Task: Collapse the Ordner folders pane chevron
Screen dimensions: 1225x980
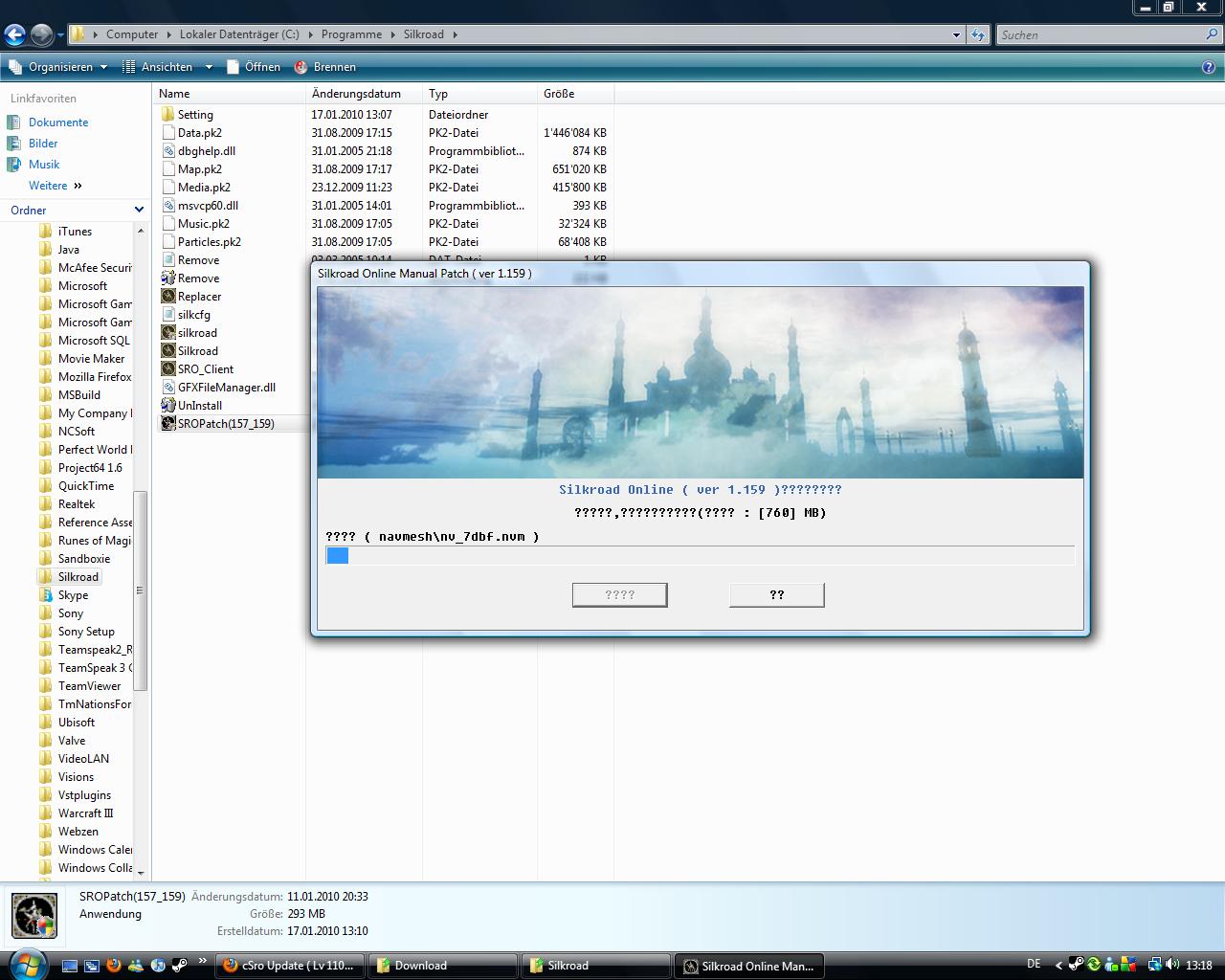Action: pos(139,210)
